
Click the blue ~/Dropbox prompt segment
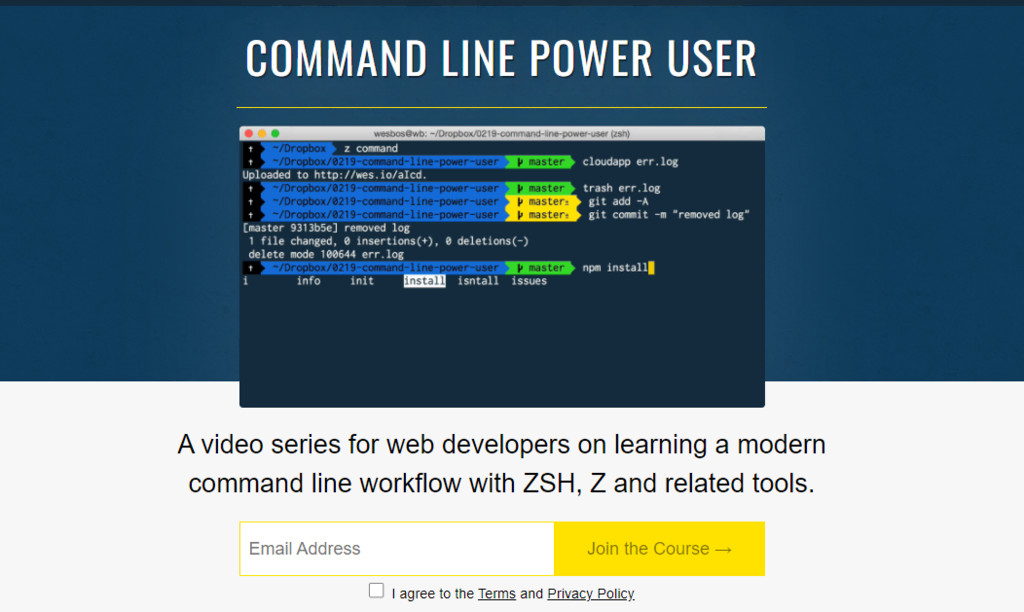[301, 148]
